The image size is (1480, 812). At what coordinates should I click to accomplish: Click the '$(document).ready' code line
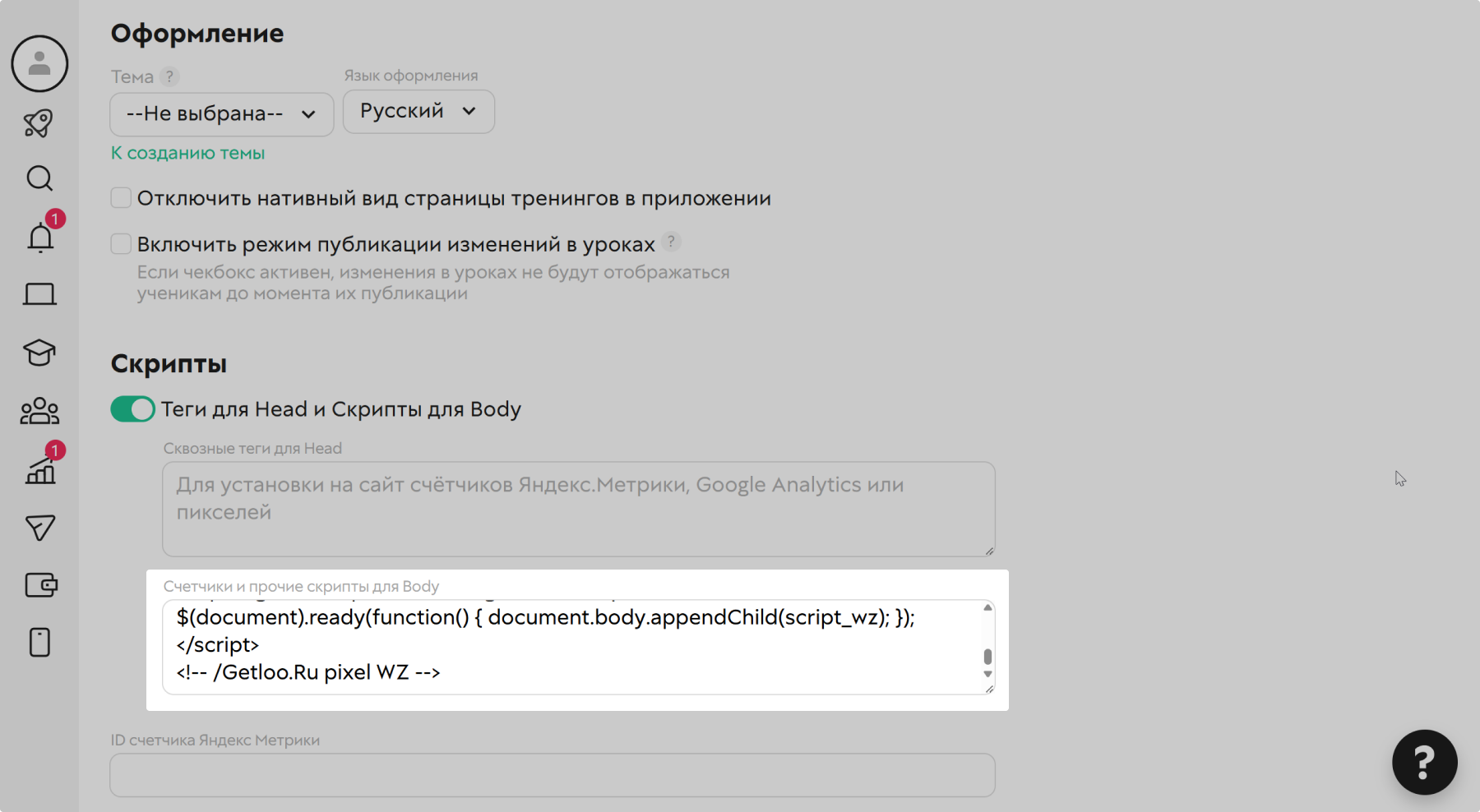pos(545,617)
